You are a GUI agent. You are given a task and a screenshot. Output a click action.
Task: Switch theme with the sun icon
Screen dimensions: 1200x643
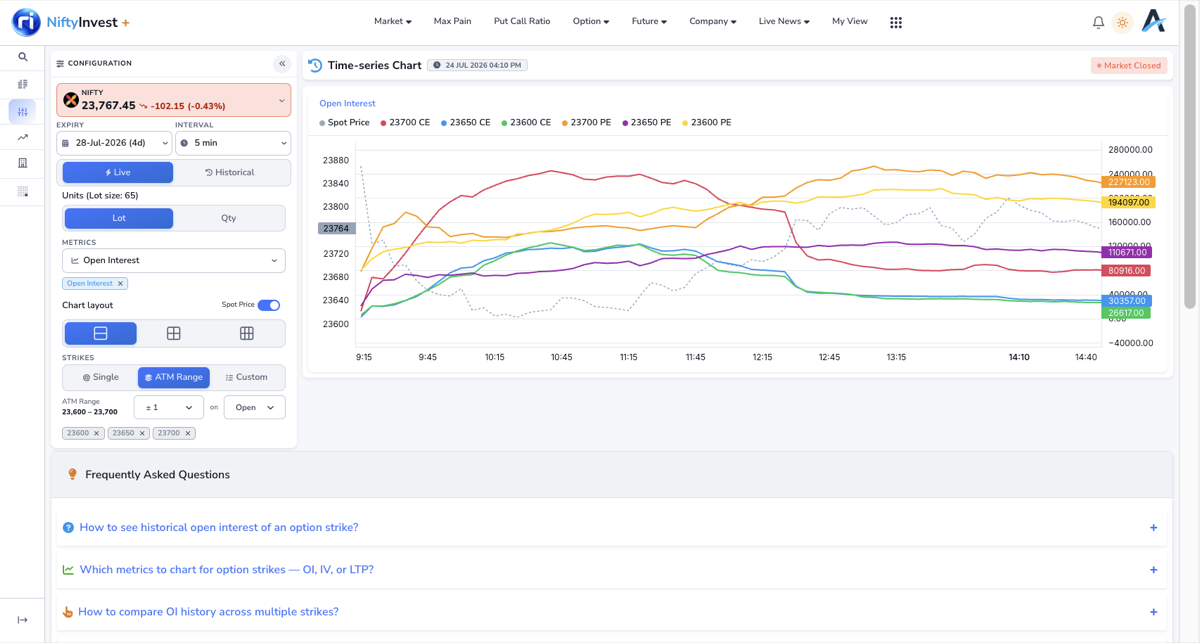click(1122, 22)
